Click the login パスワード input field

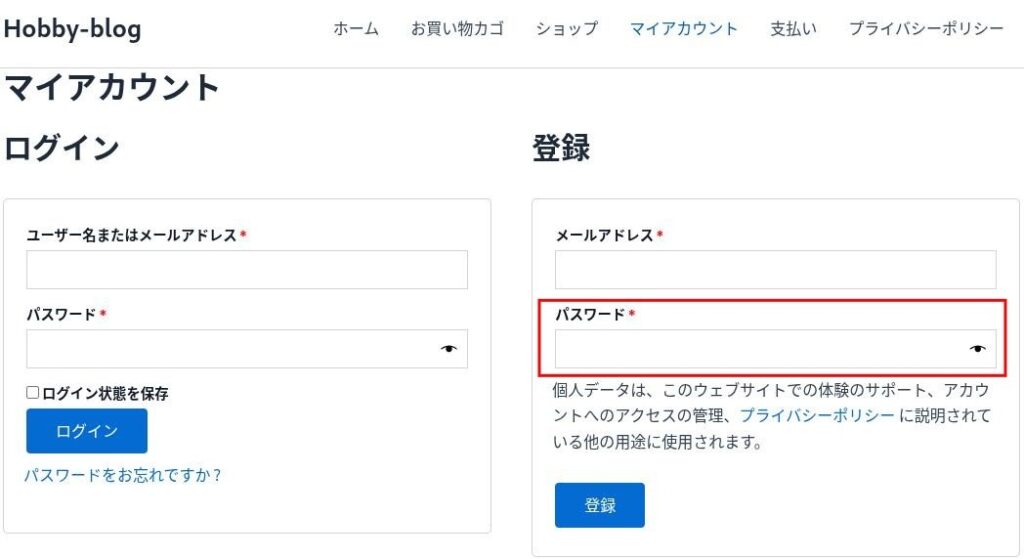pos(230,349)
